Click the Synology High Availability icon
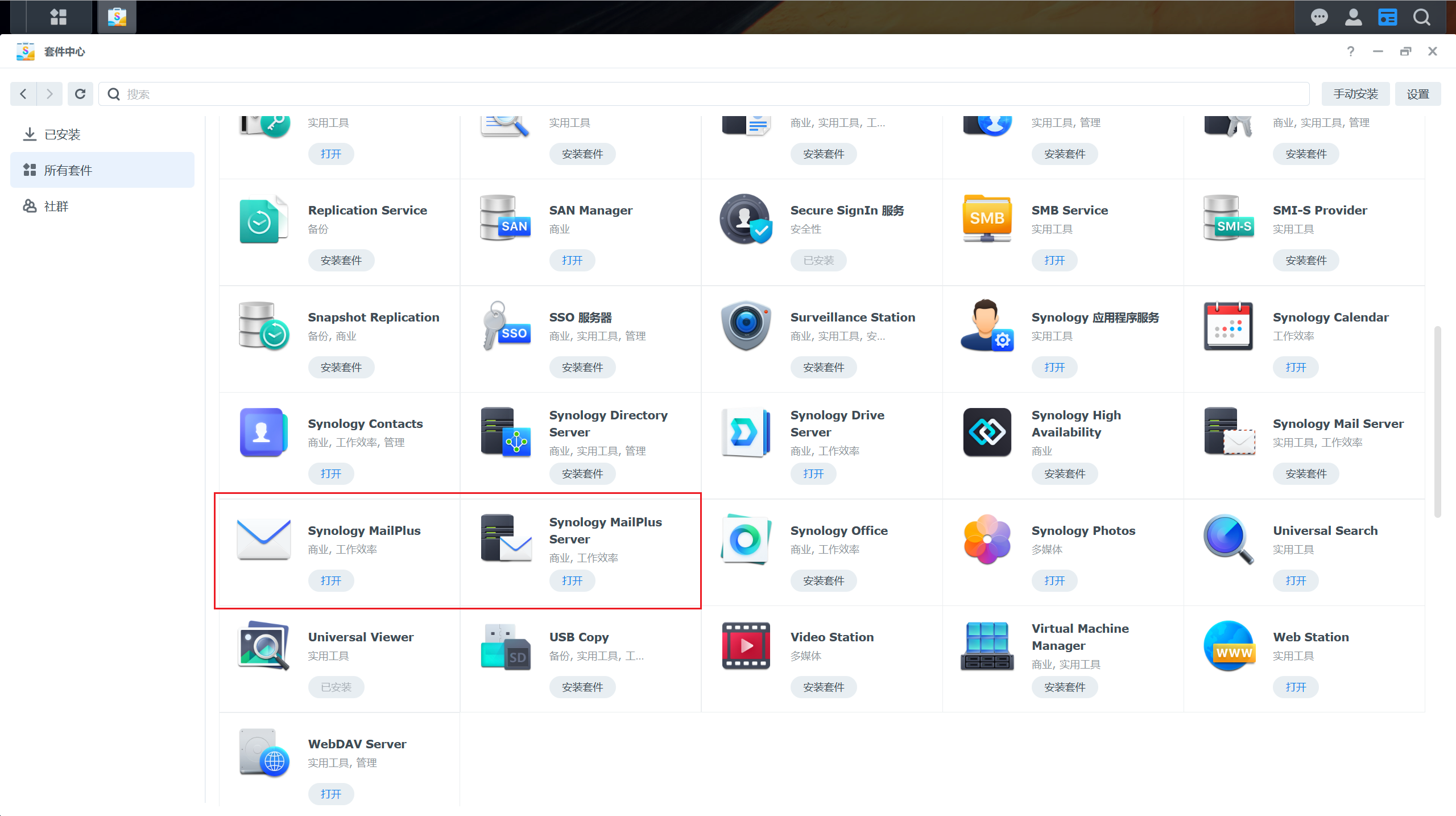1456x816 pixels. (987, 432)
